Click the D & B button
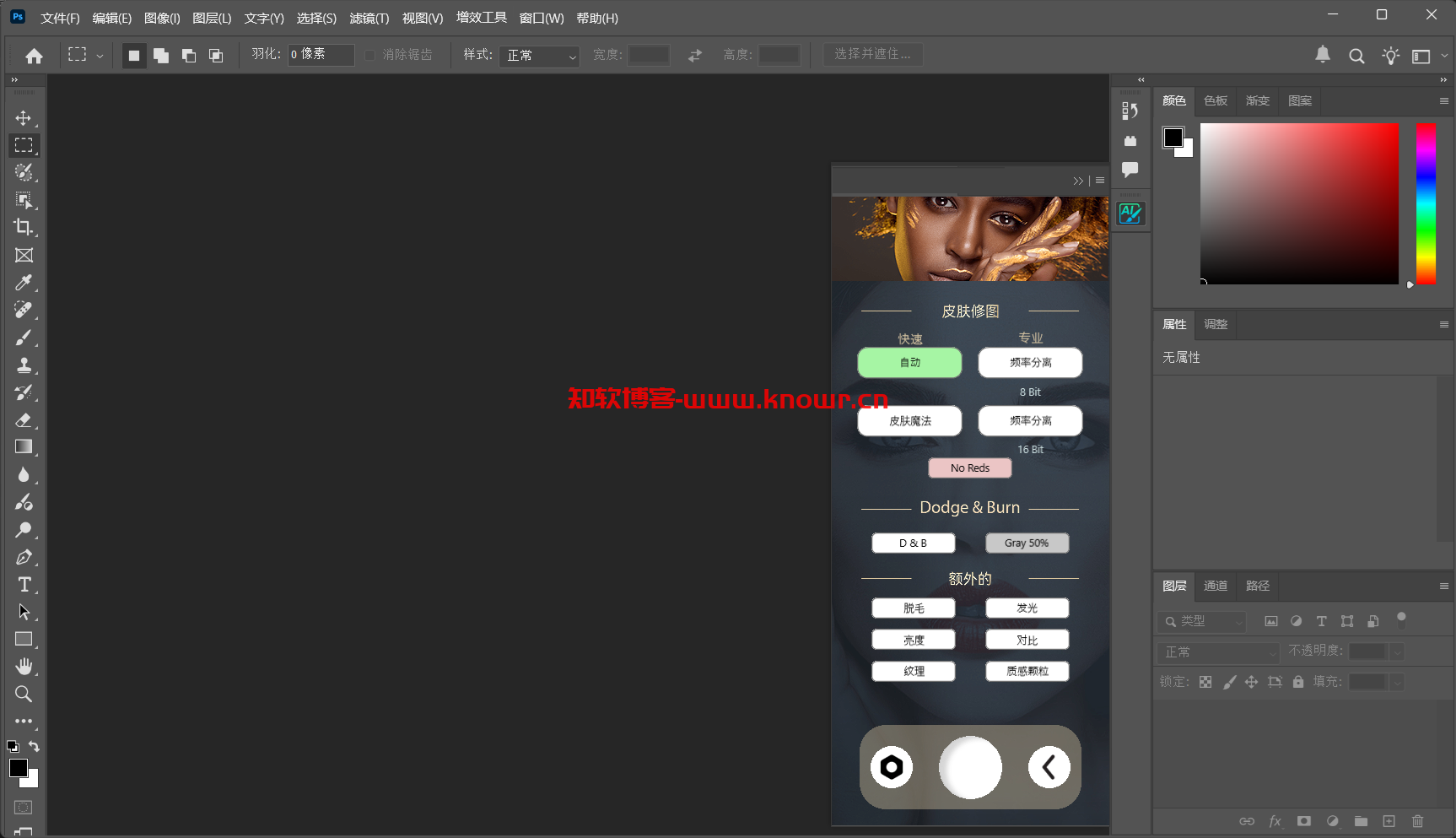The height and width of the screenshot is (838, 1456). [914, 543]
